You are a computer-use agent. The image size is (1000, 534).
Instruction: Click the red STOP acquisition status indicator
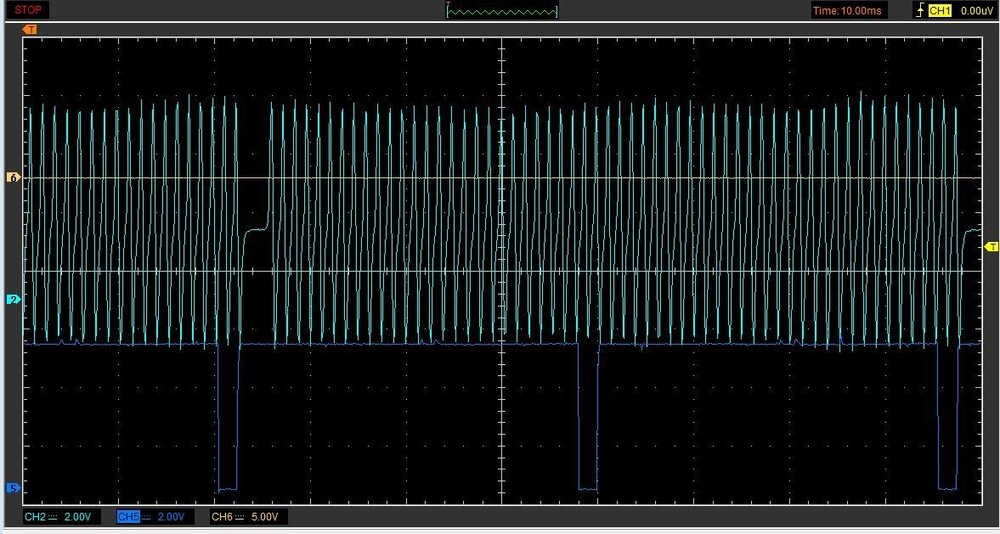pyautogui.click(x=28, y=10)
